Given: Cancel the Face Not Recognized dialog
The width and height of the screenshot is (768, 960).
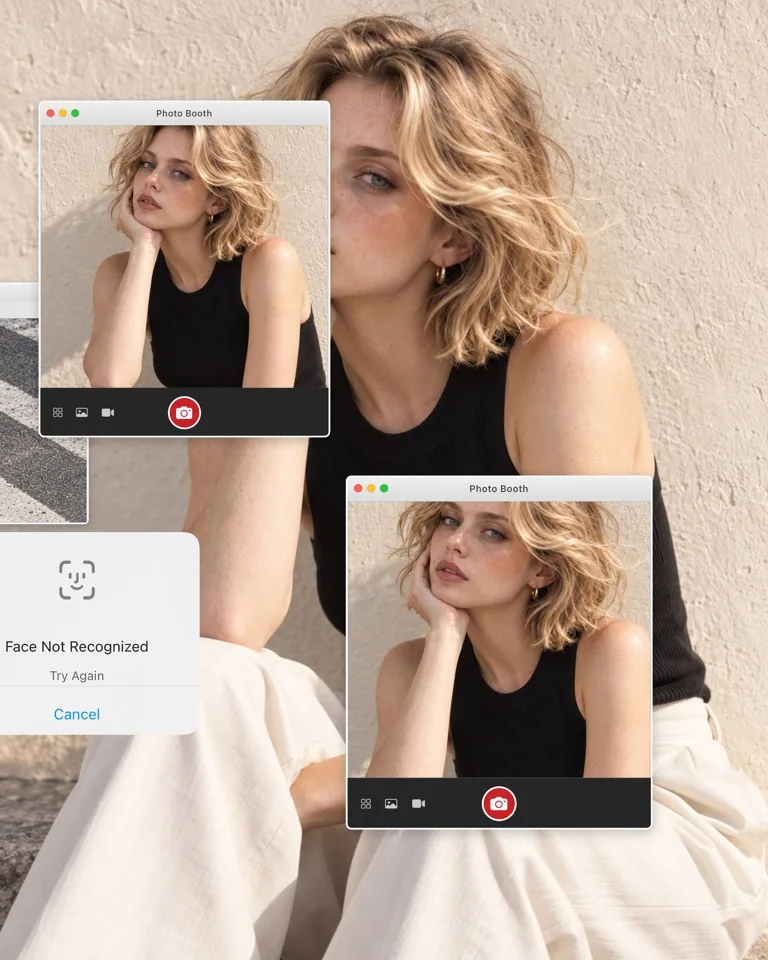Looking at the screenshot, I should point(77,714).
